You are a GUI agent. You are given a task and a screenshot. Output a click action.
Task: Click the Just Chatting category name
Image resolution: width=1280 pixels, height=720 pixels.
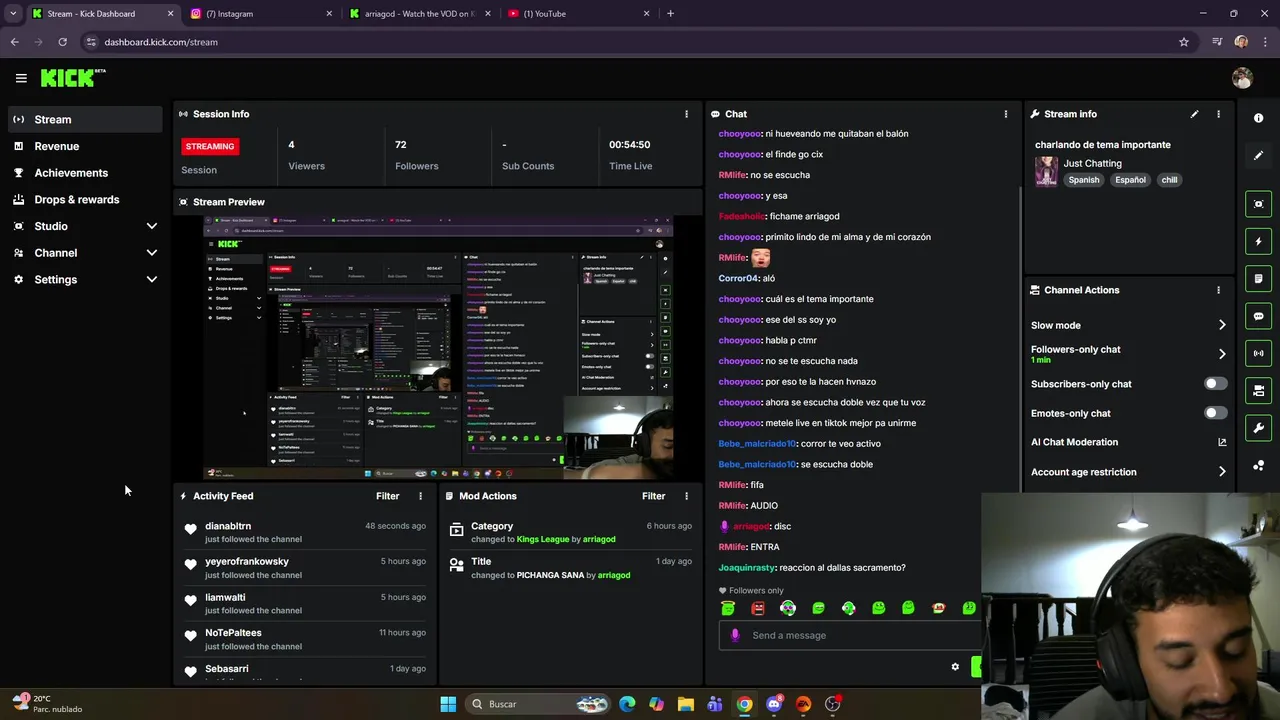[x=1092, y=163]
